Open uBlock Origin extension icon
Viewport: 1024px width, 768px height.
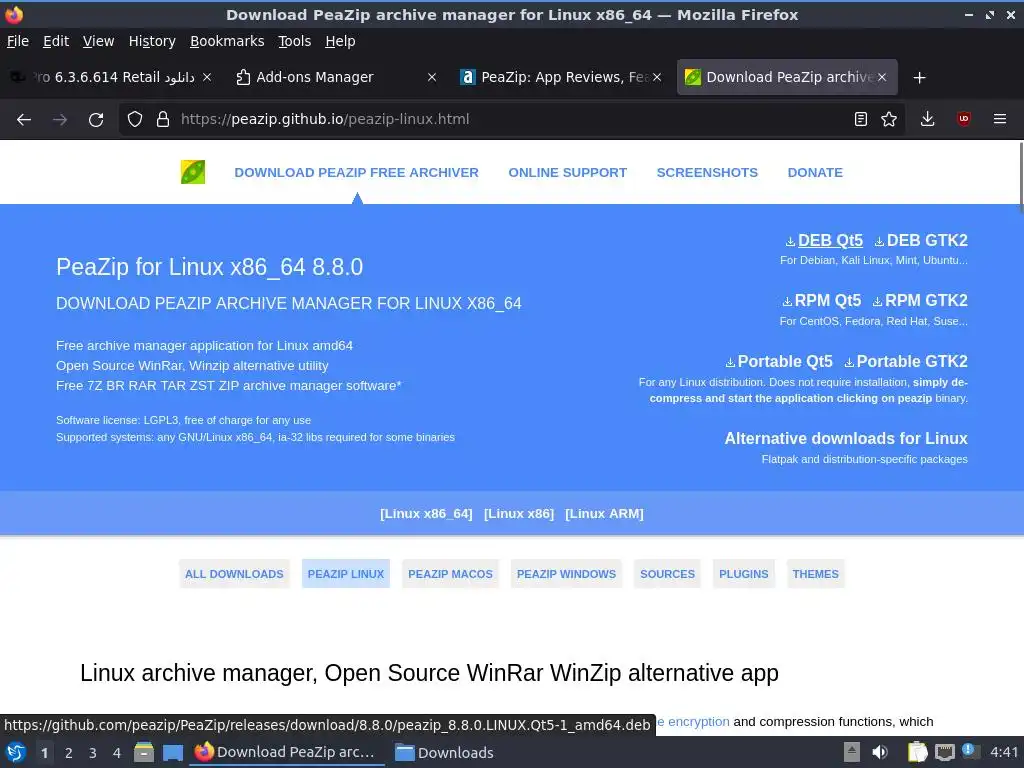(x=964, y=119)
